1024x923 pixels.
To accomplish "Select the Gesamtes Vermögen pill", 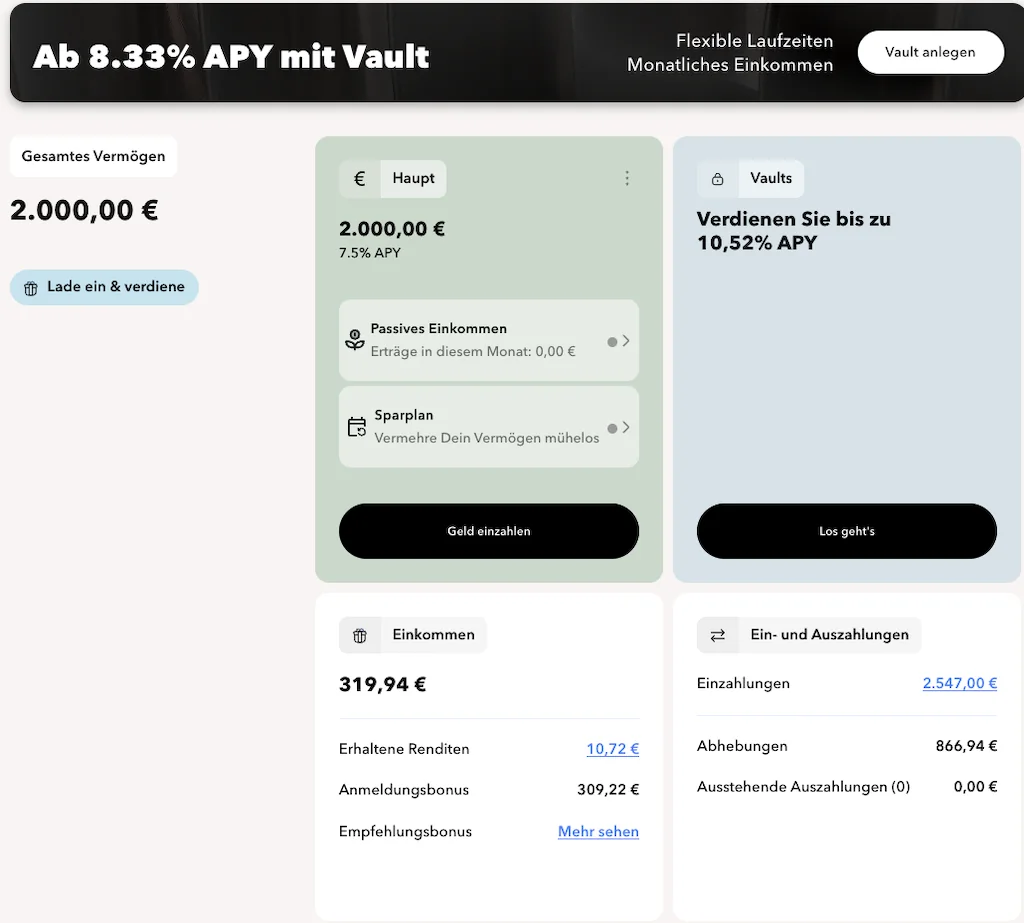I will click(x=93, y=156).
